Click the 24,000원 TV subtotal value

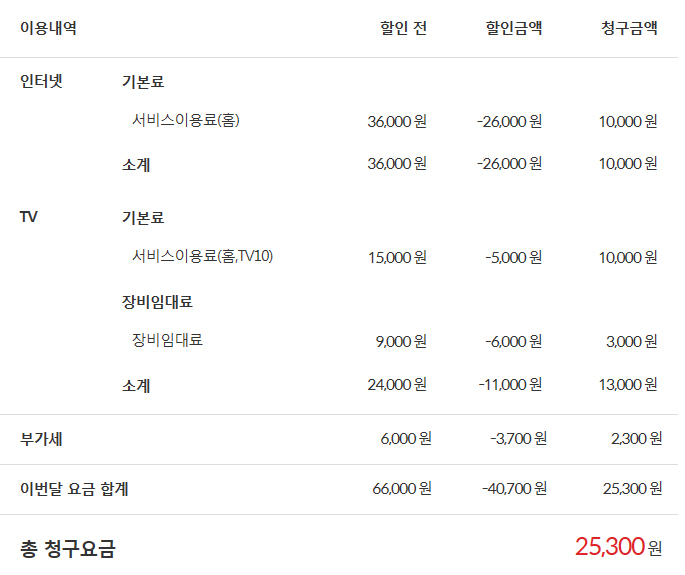pyautogui.click(x=397, y=384)
